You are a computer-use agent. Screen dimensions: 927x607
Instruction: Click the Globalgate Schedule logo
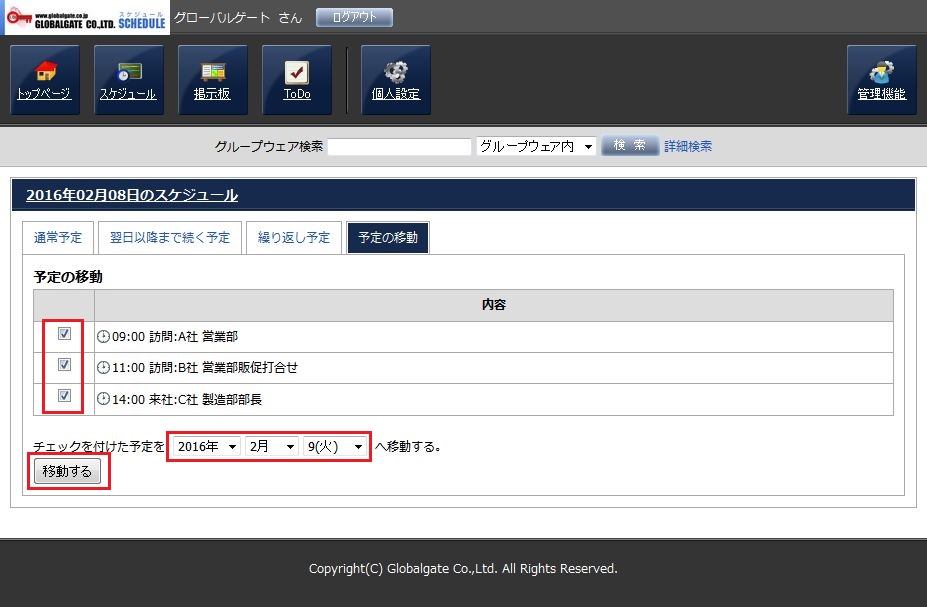point(85,18)
